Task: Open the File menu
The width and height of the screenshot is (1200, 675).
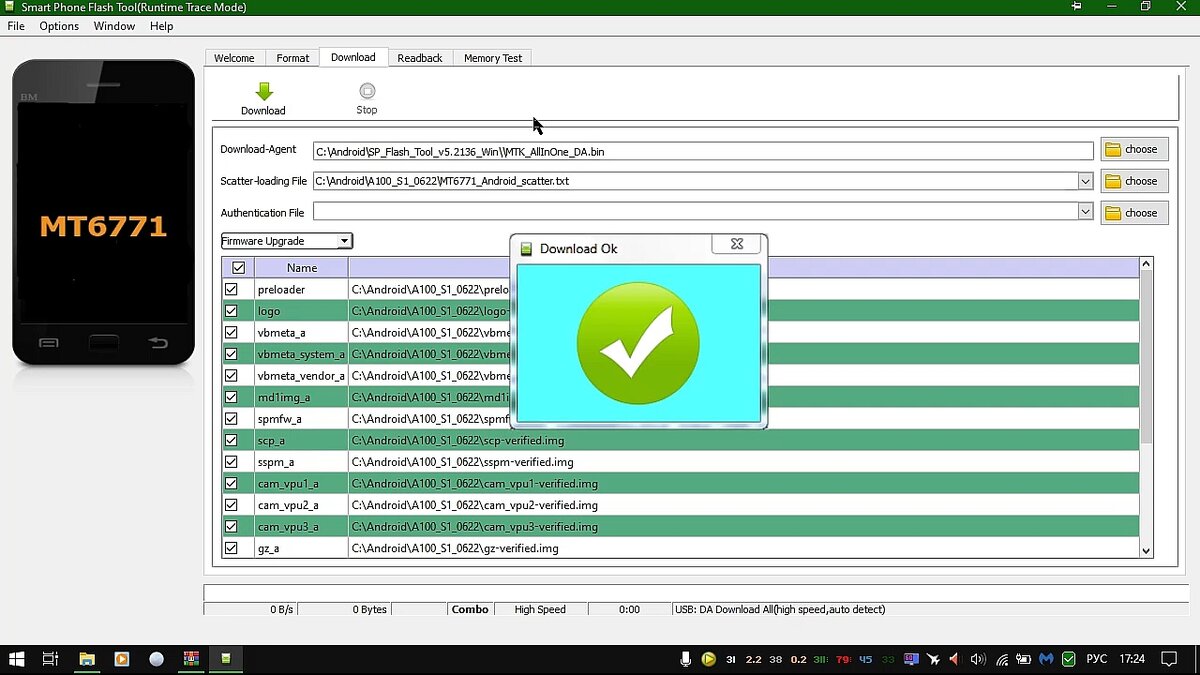Action: point(16,26)
